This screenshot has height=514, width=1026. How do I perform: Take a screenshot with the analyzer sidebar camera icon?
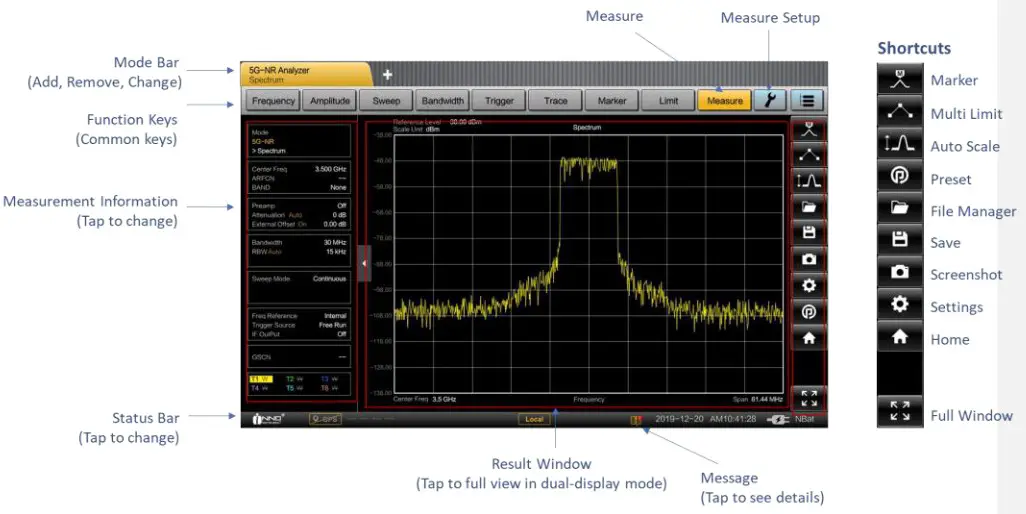click(809, 260)
